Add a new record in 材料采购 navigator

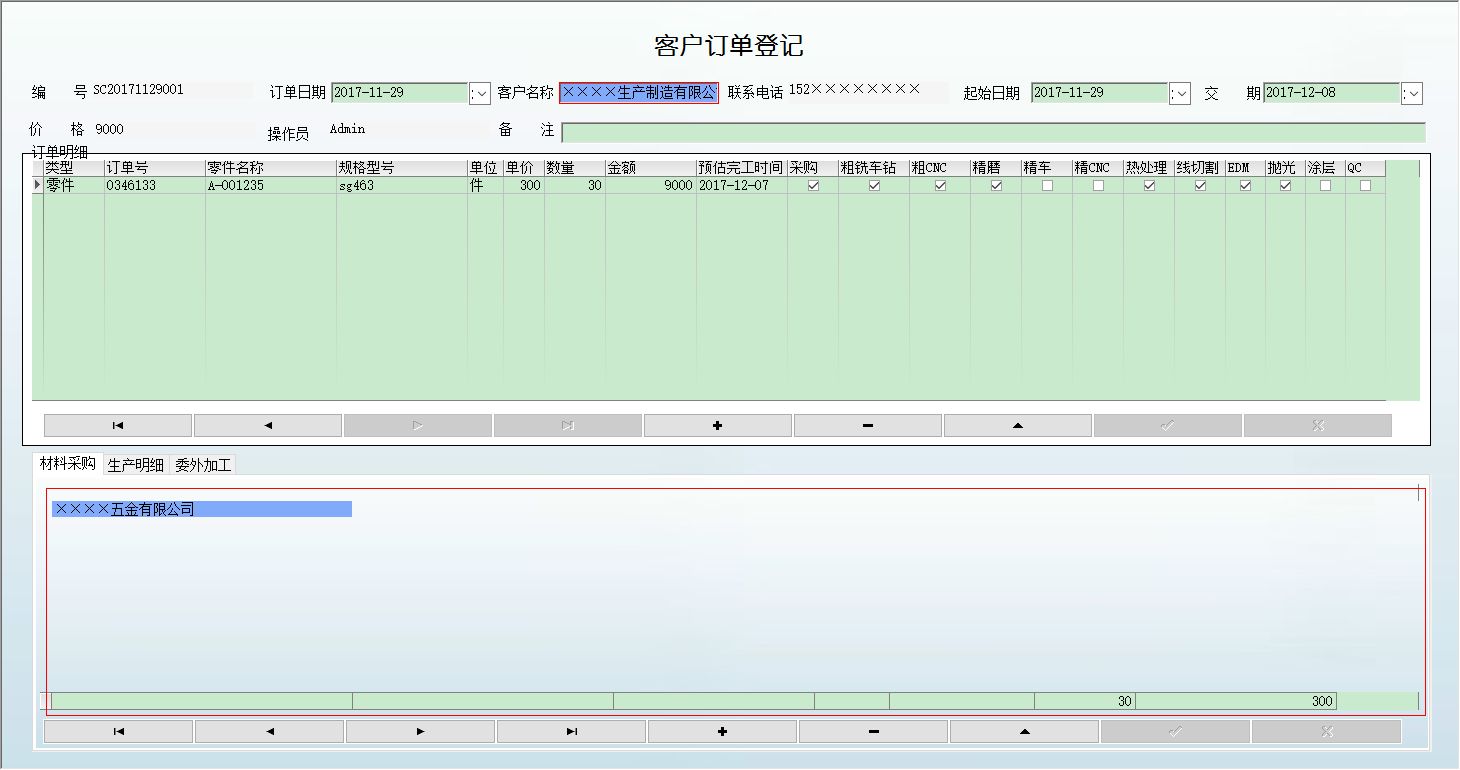(723, 732)
